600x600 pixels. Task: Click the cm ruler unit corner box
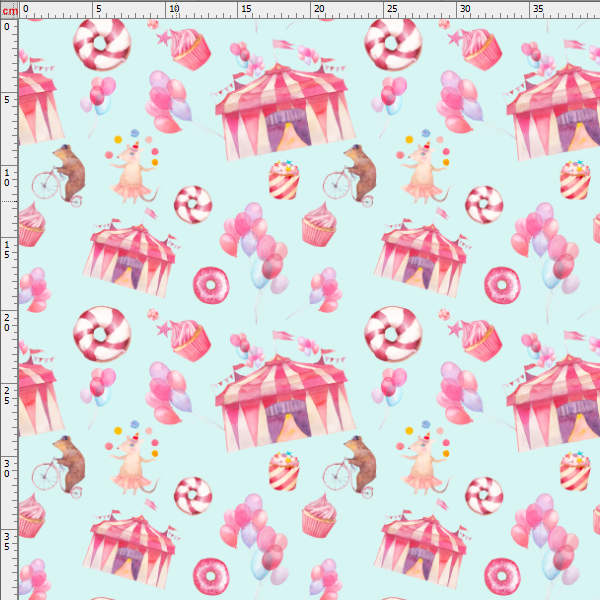point(9,10)
